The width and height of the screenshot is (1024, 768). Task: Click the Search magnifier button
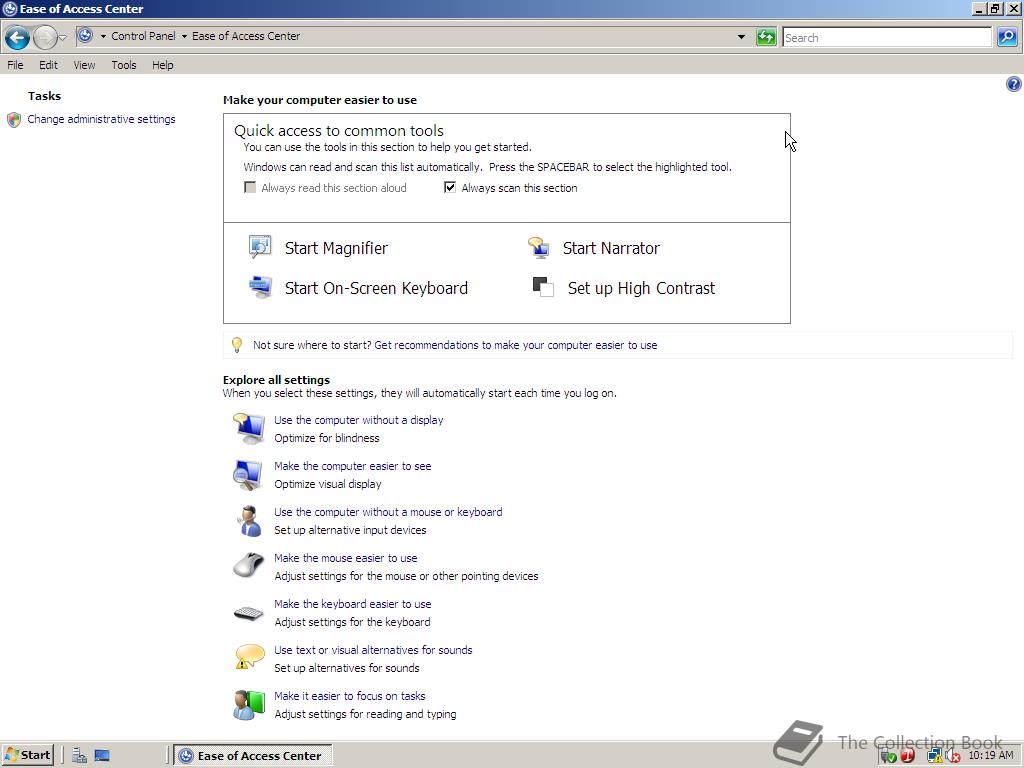click(1007, 37)
